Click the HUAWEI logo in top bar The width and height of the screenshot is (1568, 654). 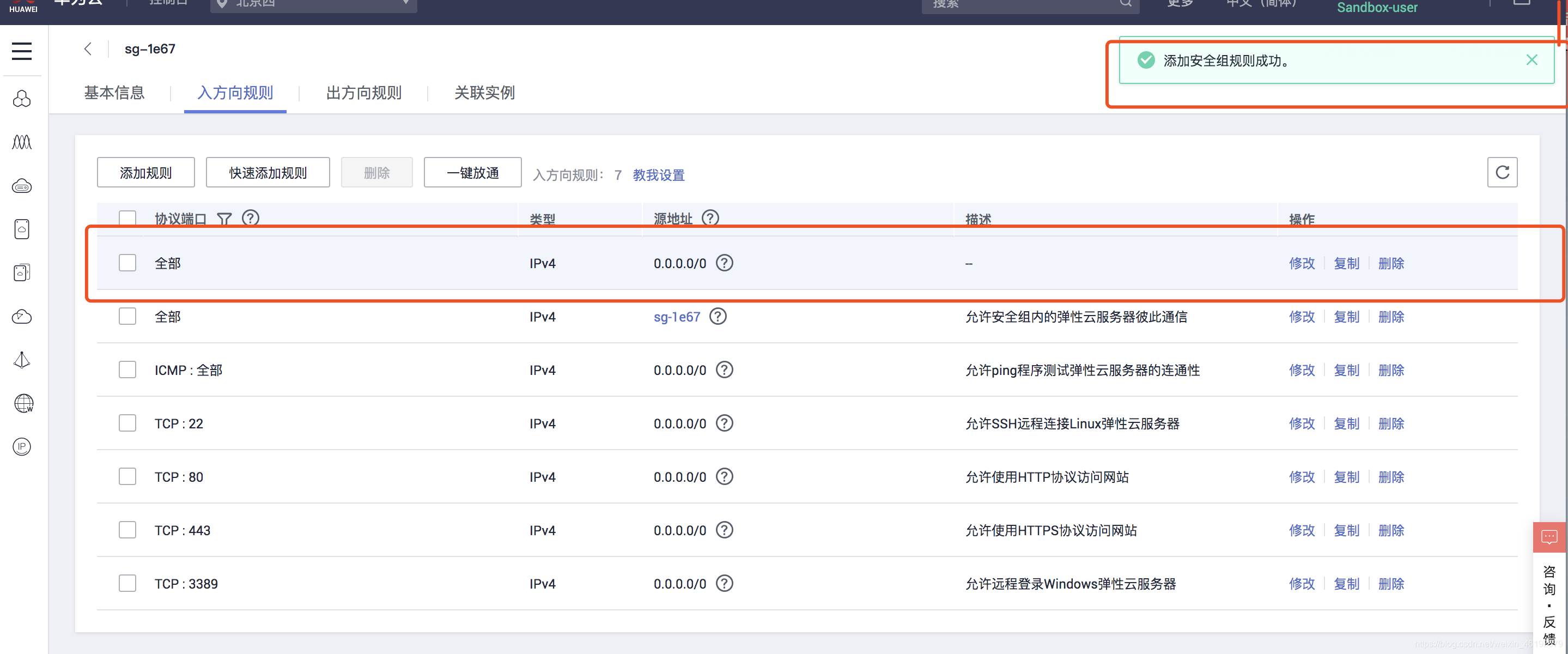[23, 6]
